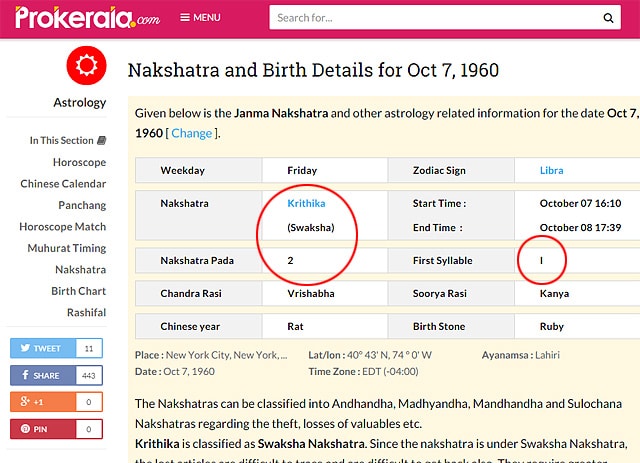640x463 pixels.
Task: Click the red Astrology sun icon
Action: (87, 65)
